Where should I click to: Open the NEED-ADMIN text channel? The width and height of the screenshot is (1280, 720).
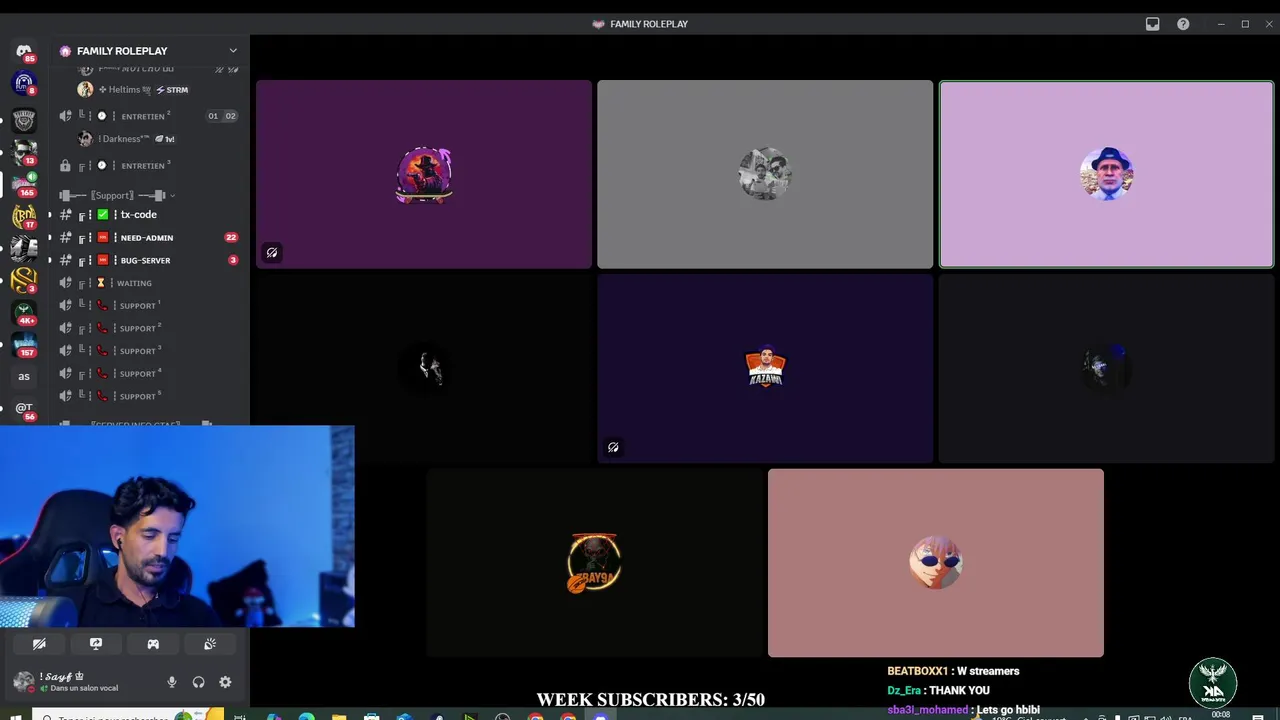pos(149,238)
